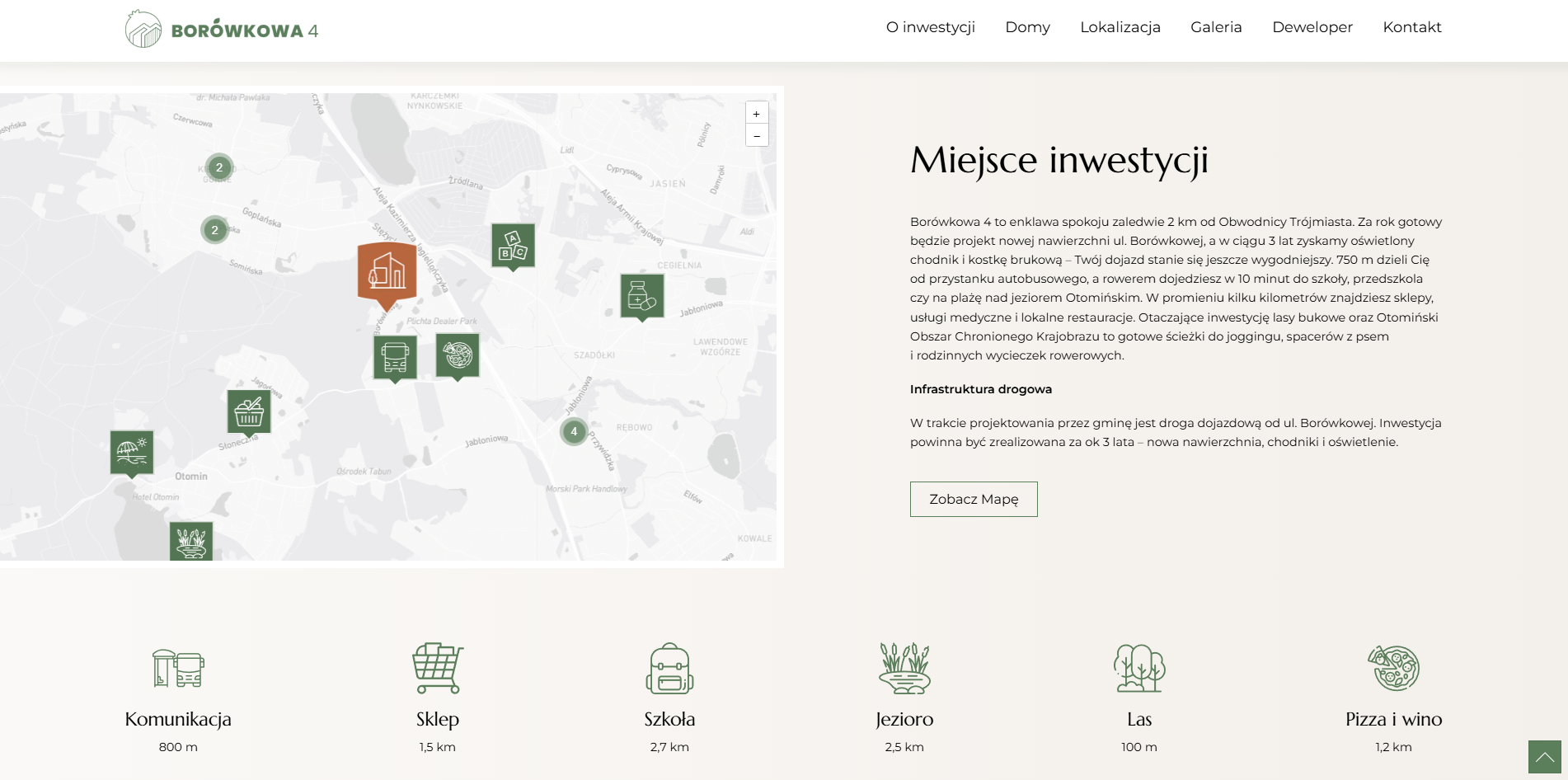Select the shopping basket map marker

tap(249, 411)
